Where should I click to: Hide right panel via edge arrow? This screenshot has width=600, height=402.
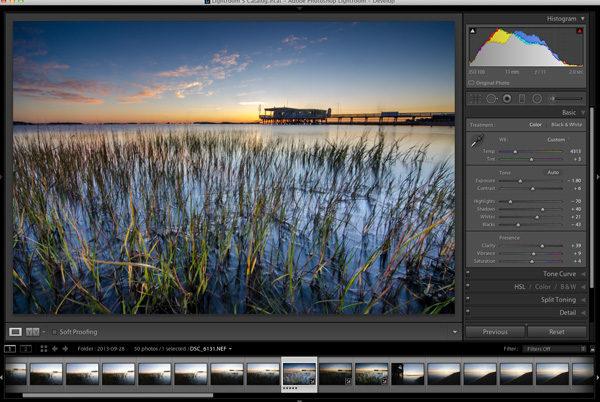point(598,177)
